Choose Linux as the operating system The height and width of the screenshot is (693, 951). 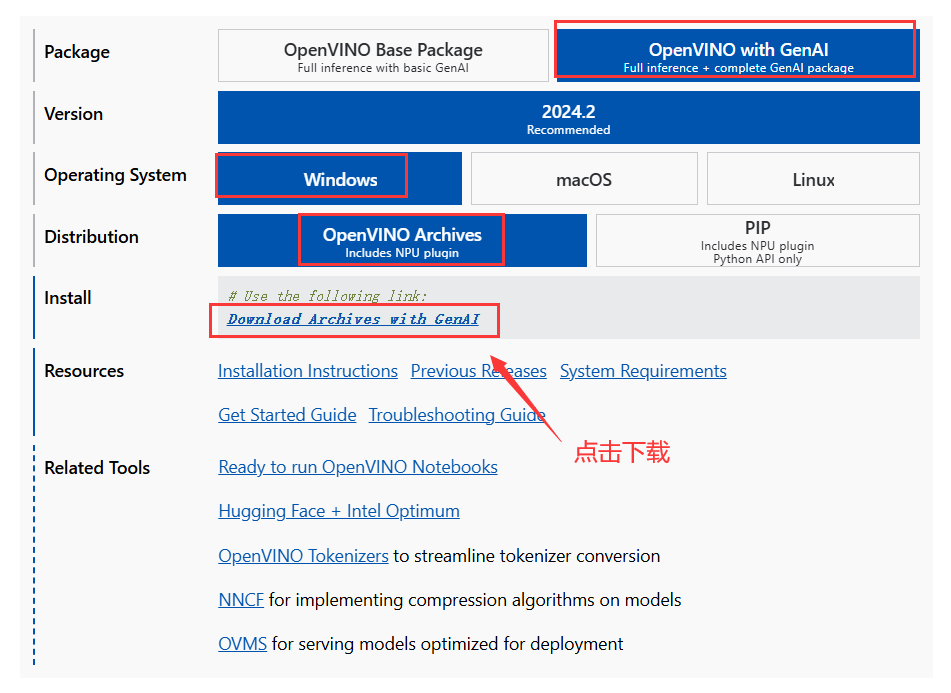[812, 178]
